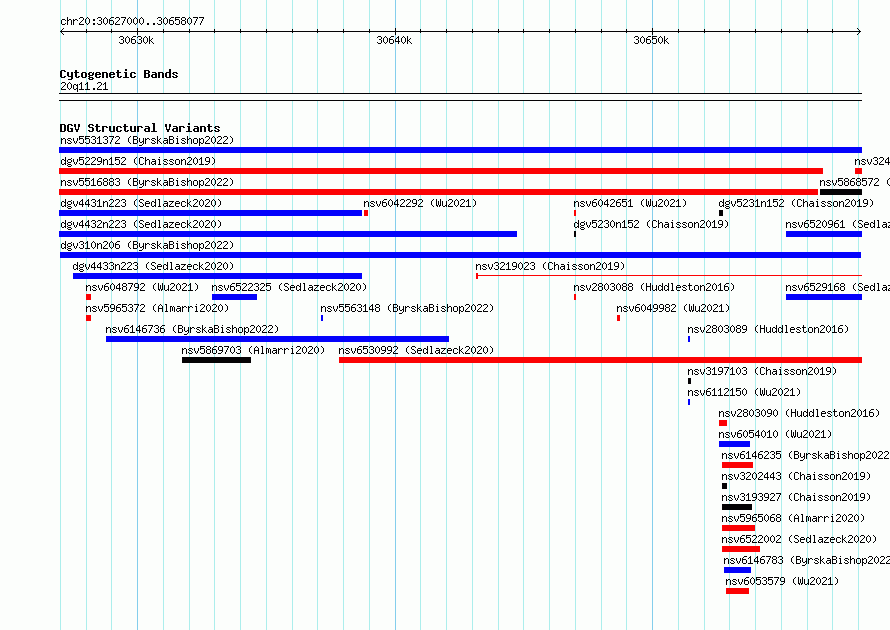
Task: Click the nsv5965068 (Almarri2020) label
Action: [793, 518]
